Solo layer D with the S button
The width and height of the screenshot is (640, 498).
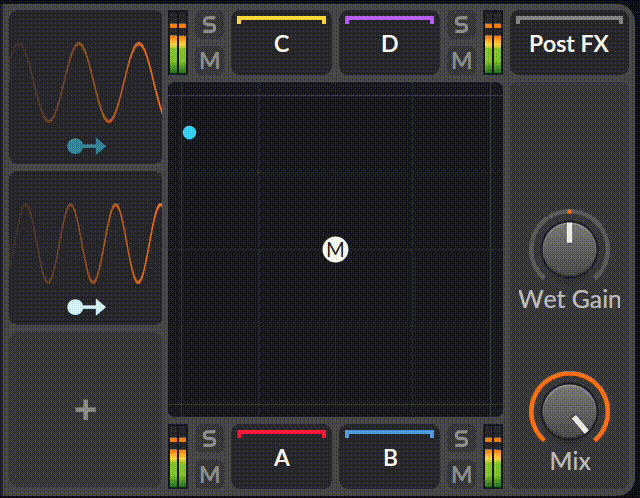[461, 25]
